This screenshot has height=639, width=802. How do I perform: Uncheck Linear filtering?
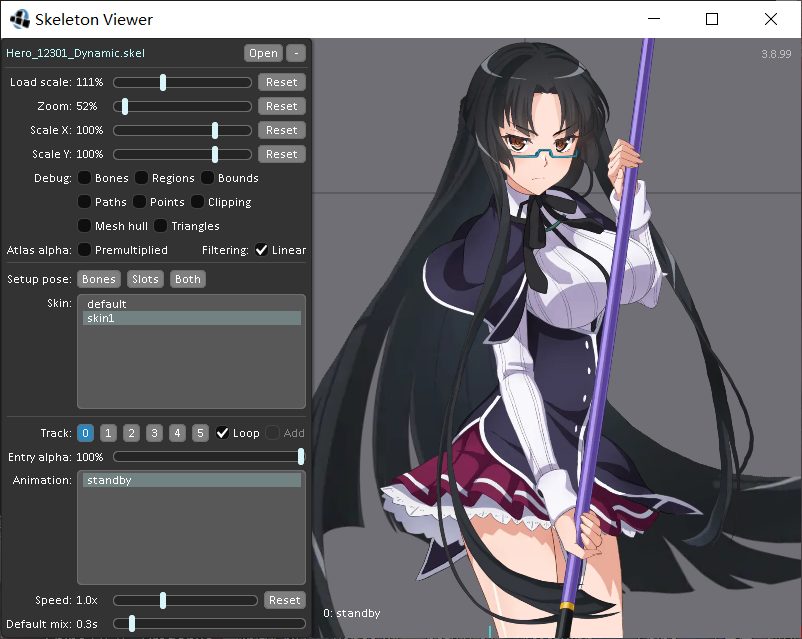(x=261, y=250)
